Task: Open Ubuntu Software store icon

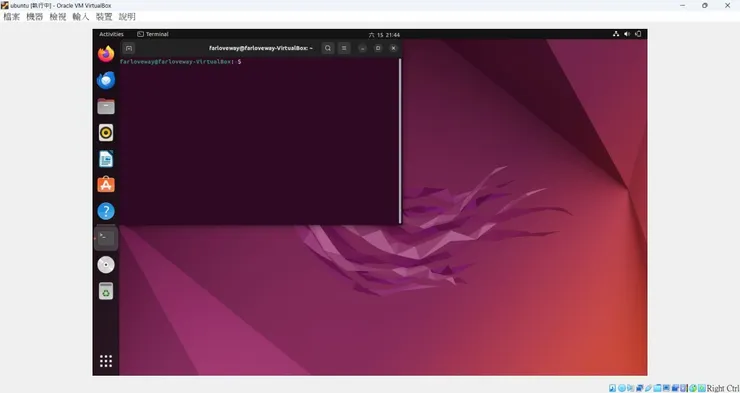Action: [106, 185]
